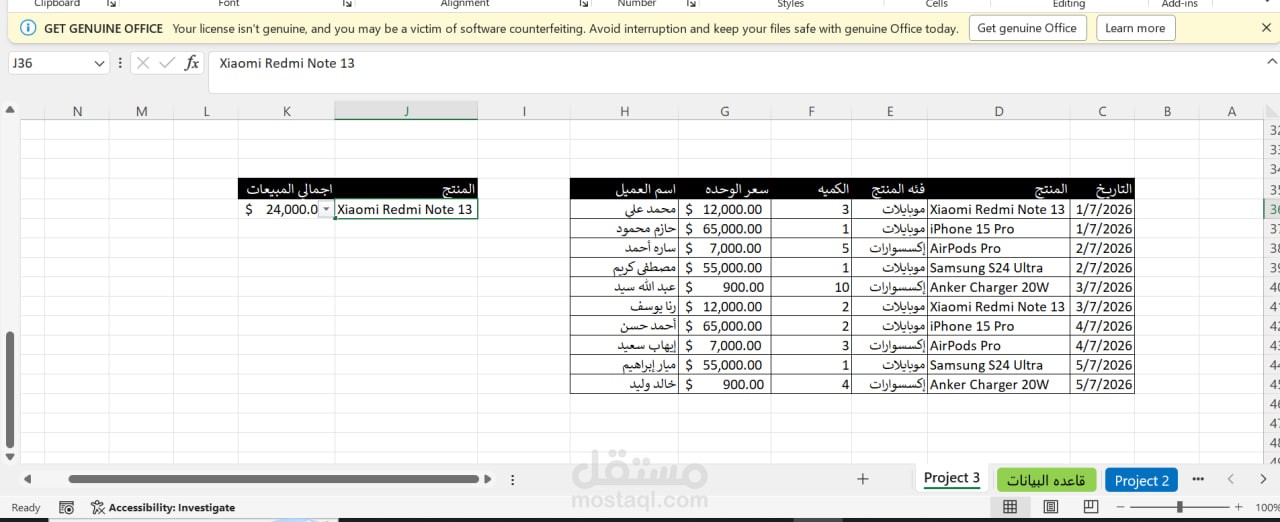The image size is (1280, 522).
Task: Navigate to next sheet tab arrow
Action: coord(1263,479)
